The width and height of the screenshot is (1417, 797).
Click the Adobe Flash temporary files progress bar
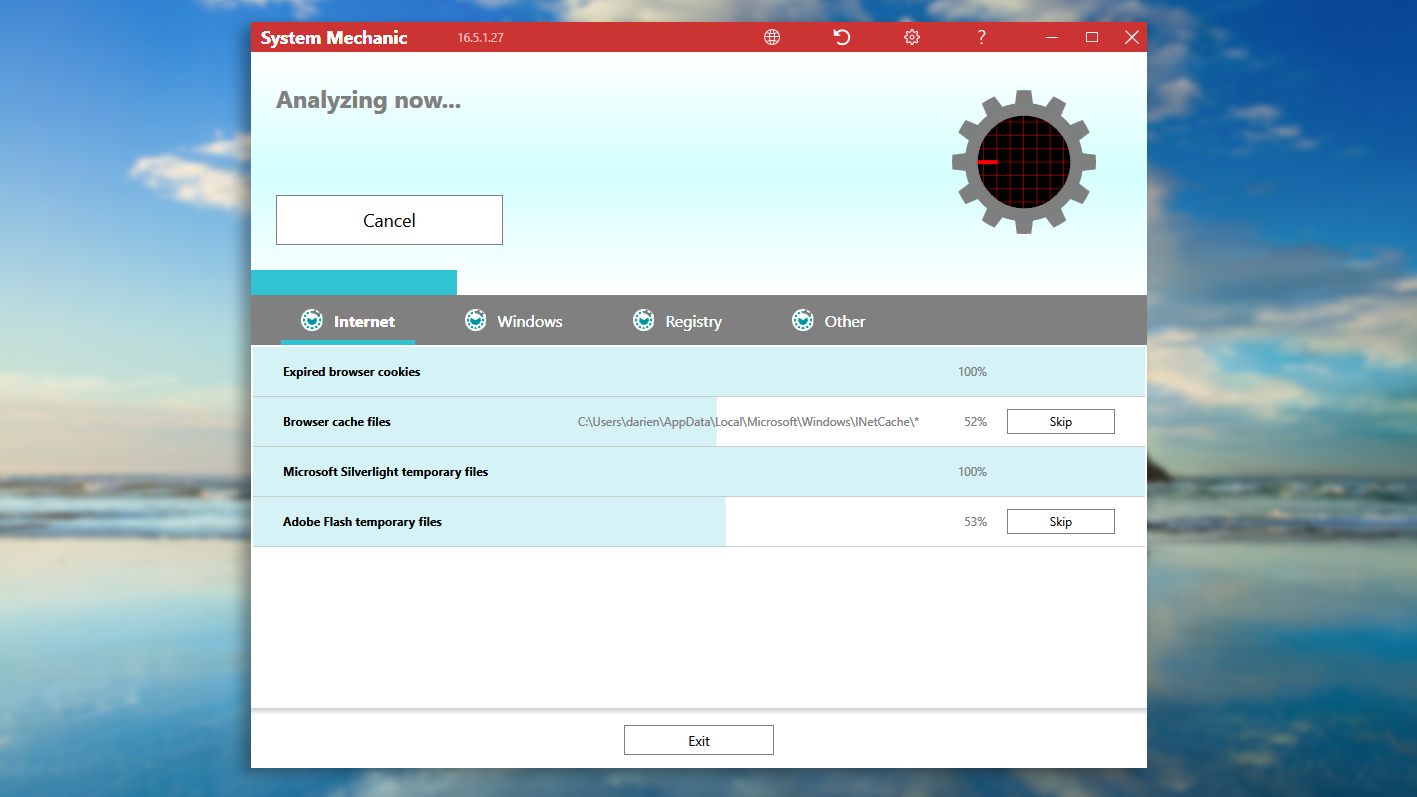point(489,521)
